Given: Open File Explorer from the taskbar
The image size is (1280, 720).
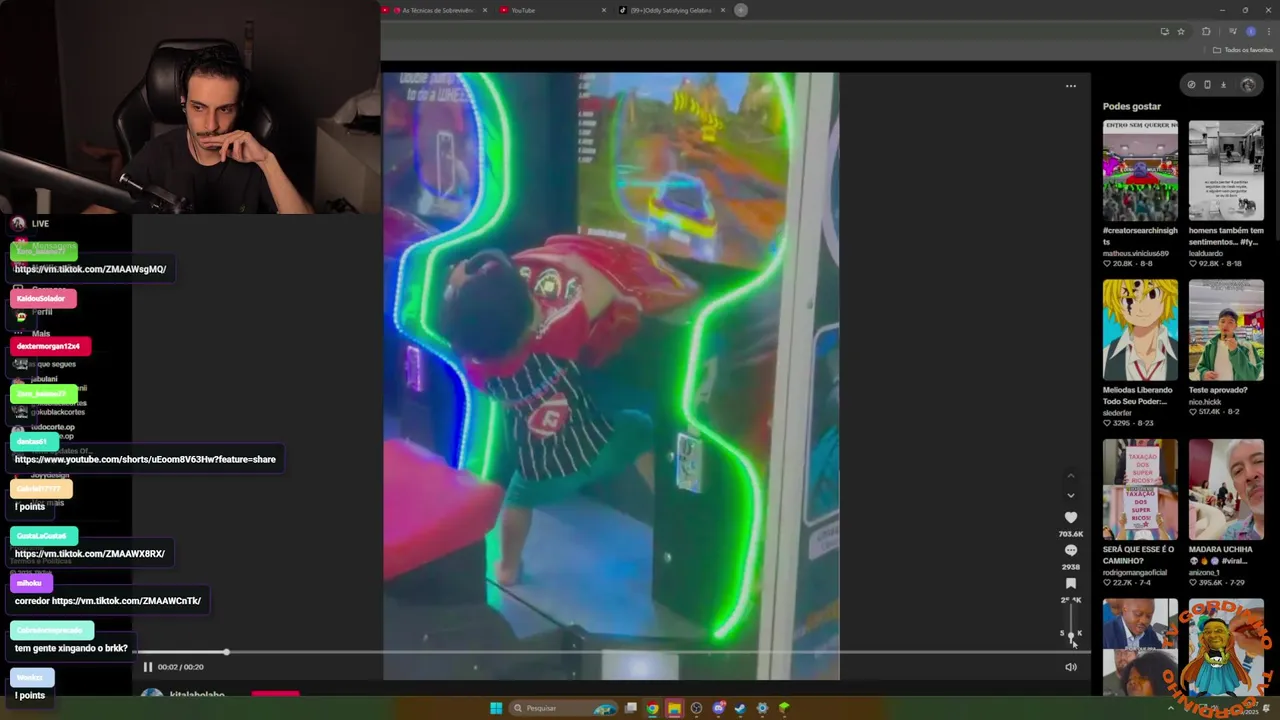Looking at the screenshot, I should tap(674, 708).
